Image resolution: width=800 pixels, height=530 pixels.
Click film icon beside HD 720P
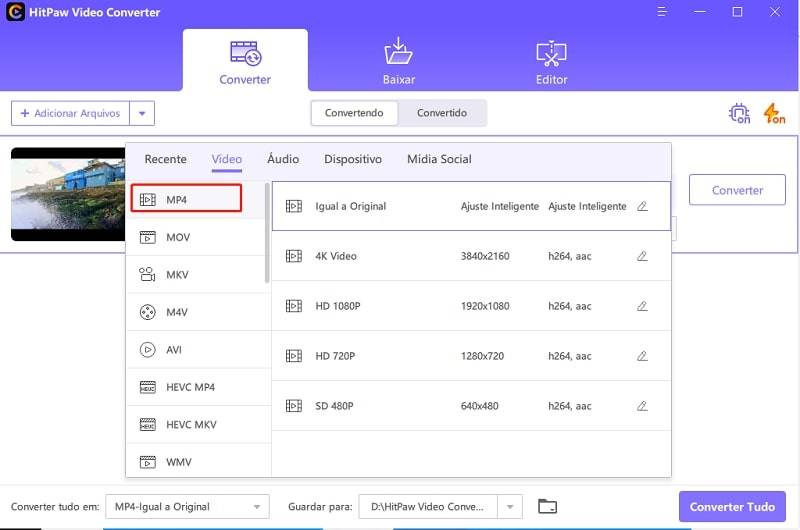294,356
